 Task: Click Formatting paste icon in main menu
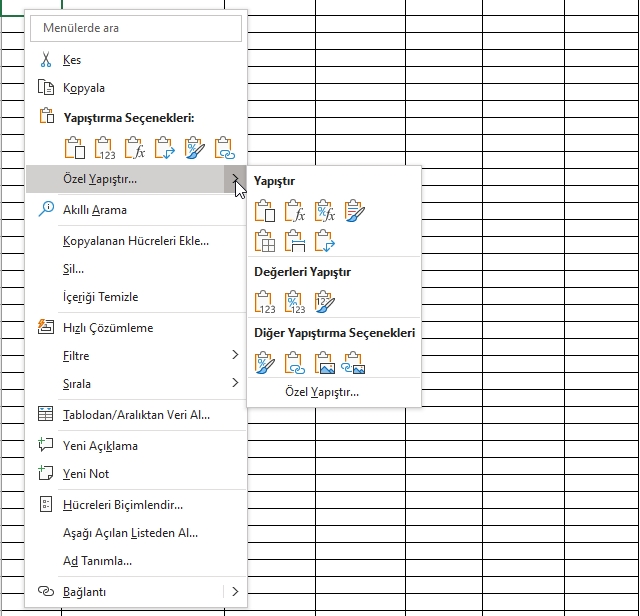[x=195, y=147]
